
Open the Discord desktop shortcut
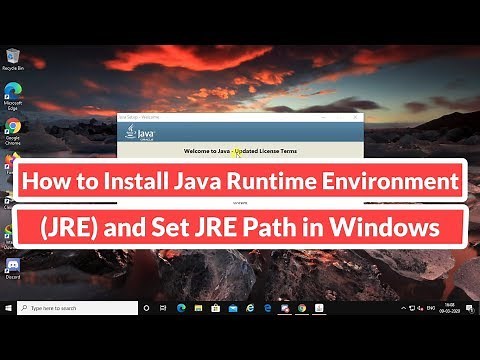point(13,269)
